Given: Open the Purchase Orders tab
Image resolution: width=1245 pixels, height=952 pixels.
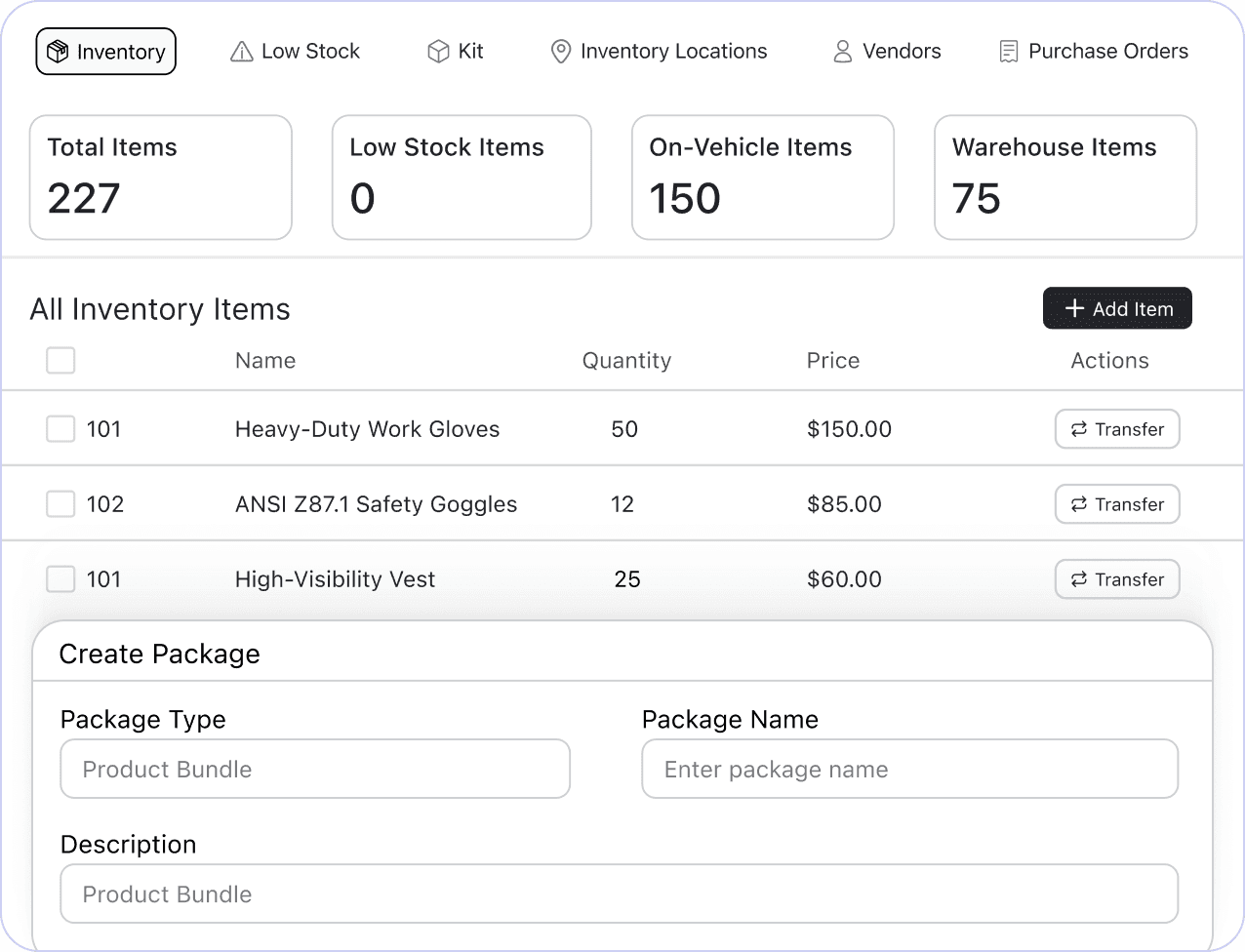Looking at the screenshot, I should pyautogui.click(x=1093, y=51).
